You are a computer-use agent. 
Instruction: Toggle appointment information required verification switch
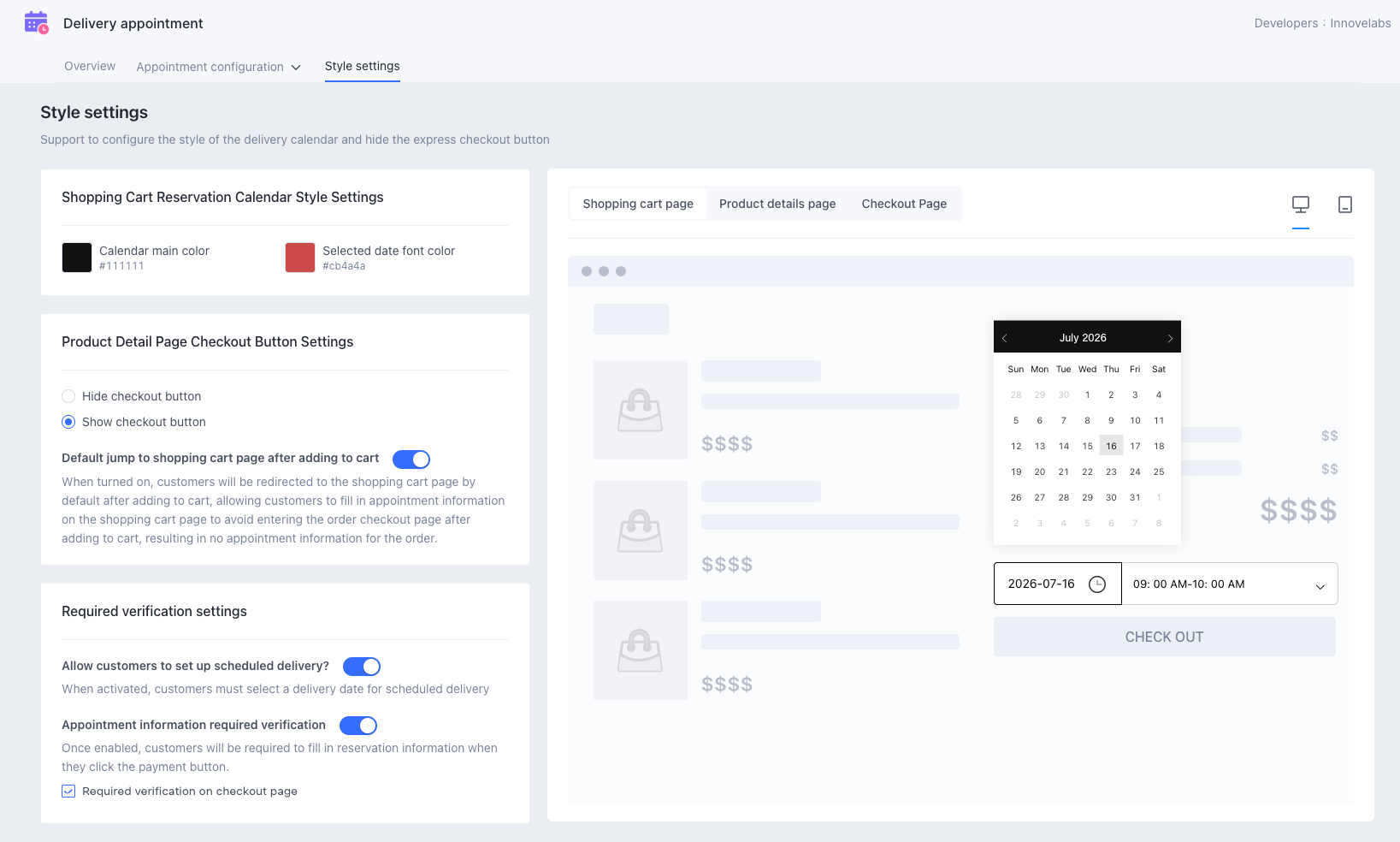pos(358,726)
